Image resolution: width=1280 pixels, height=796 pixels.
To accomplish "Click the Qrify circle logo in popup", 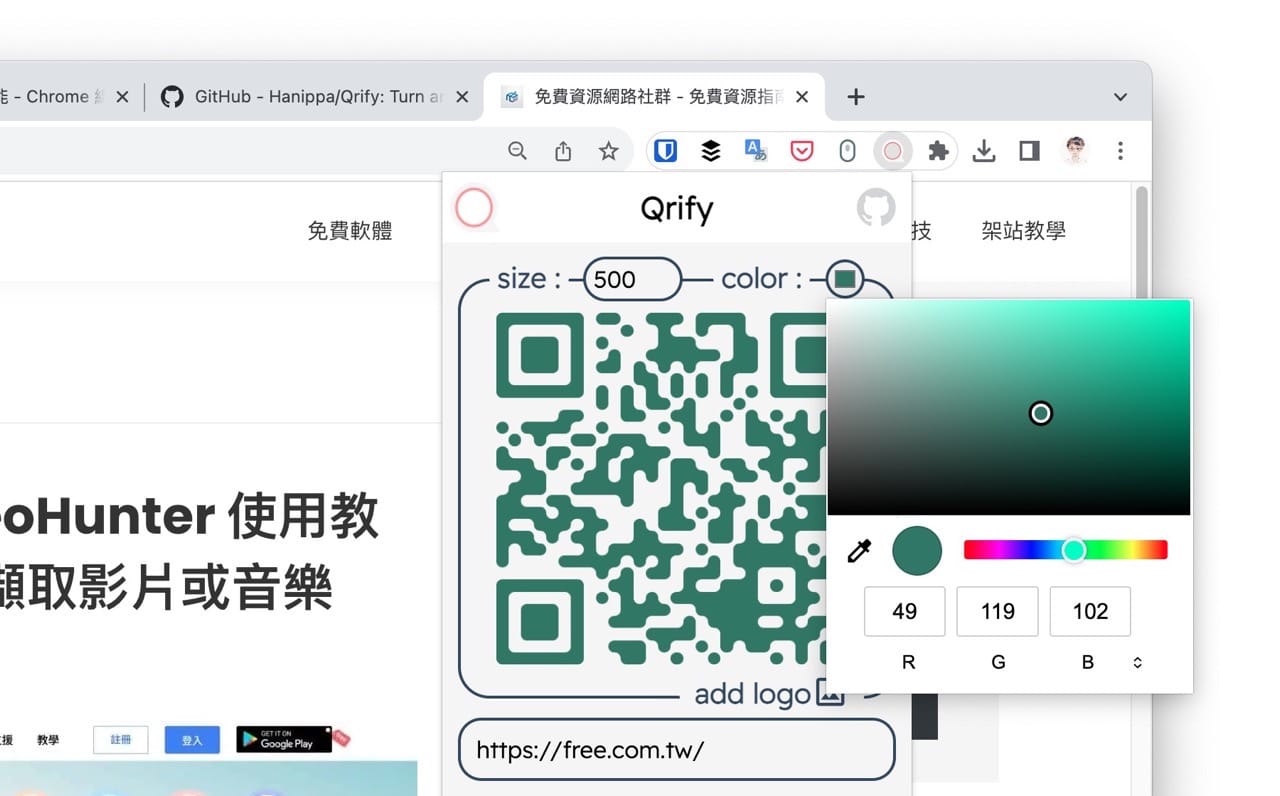I will pyautogui.click(x=474, y=208).
